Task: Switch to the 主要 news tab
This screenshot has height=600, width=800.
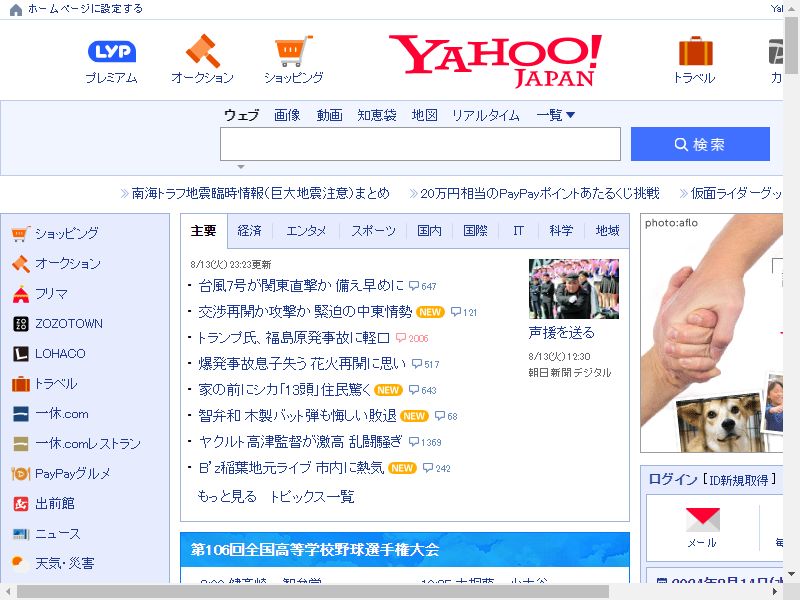Action: tap(204, 231)
